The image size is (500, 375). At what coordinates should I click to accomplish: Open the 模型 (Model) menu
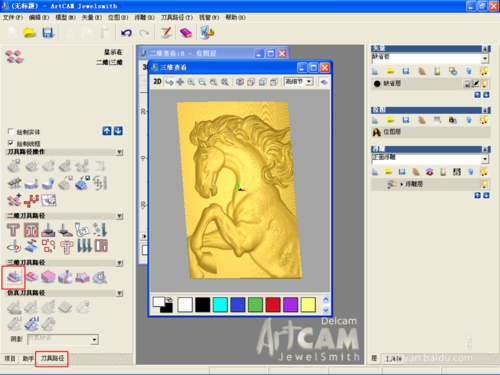point(65,17)
